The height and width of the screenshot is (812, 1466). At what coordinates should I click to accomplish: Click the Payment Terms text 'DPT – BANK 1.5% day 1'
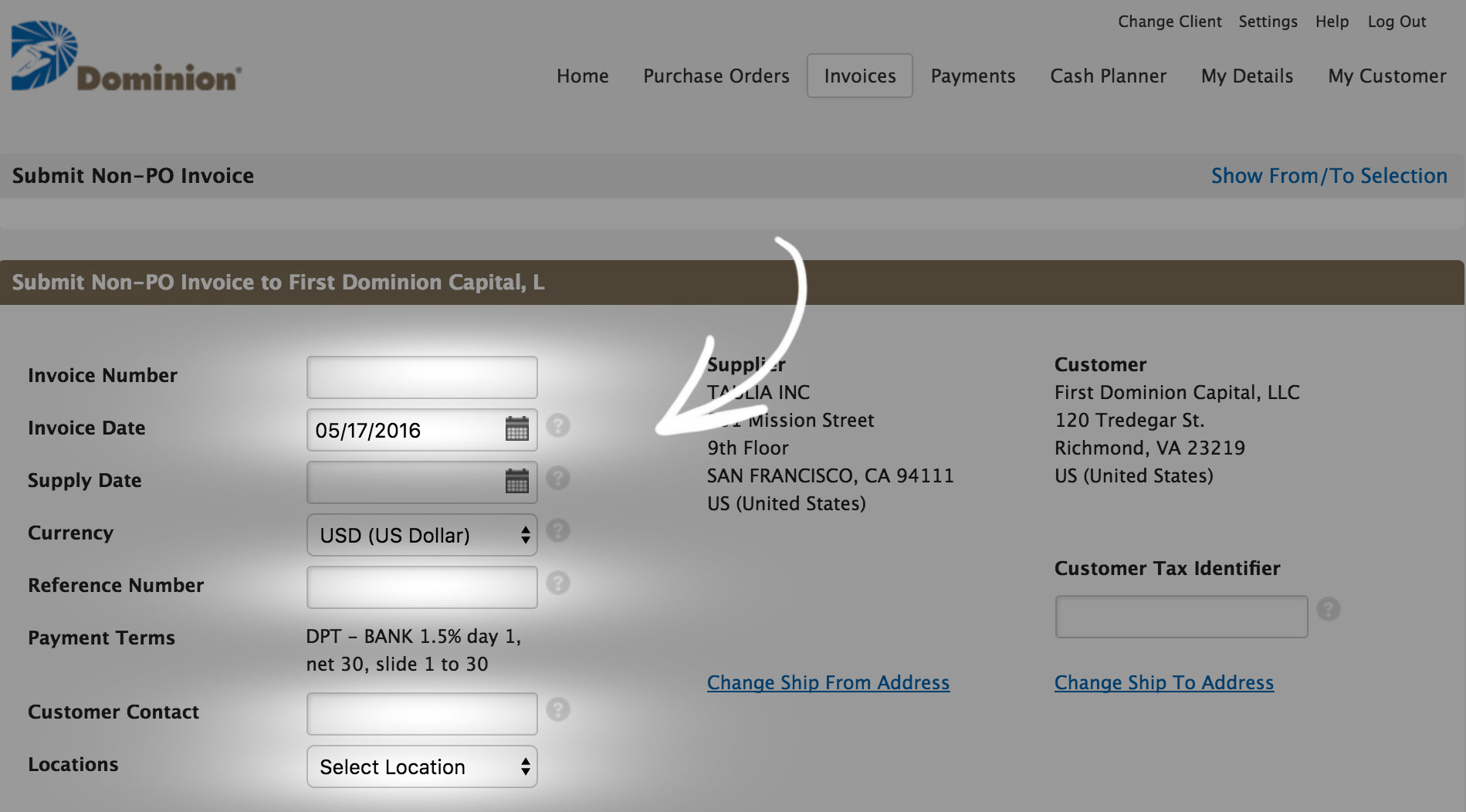tap(413, 637)
